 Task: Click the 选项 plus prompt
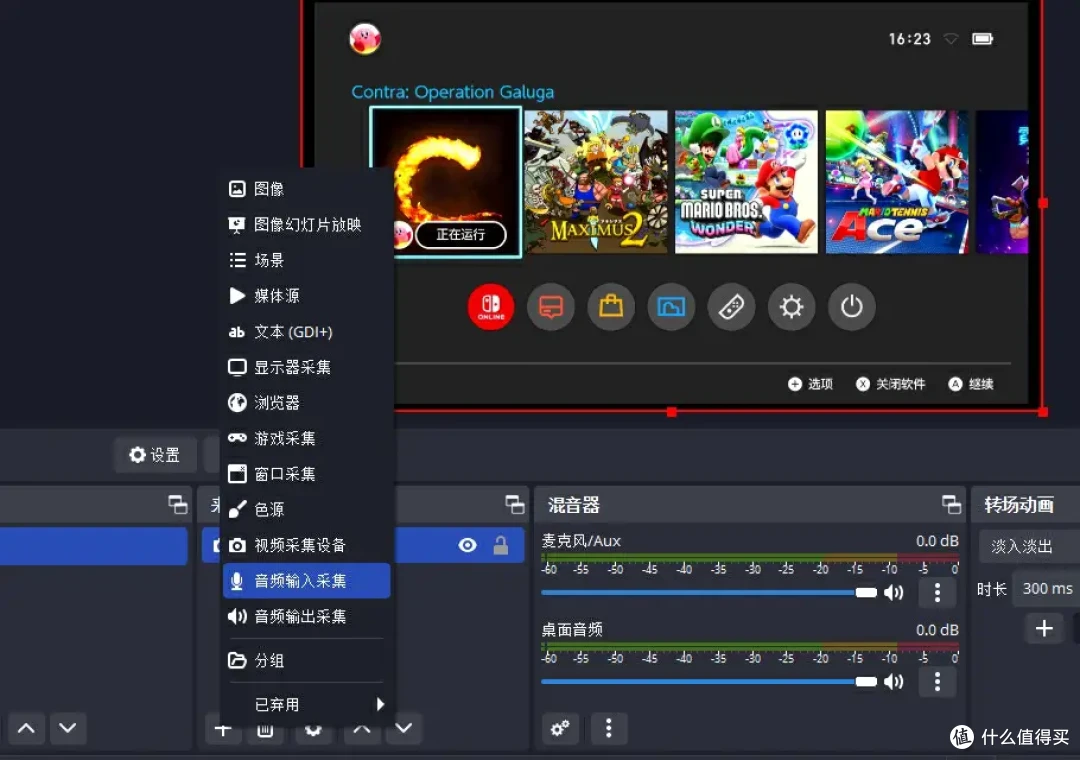(811, 384)
